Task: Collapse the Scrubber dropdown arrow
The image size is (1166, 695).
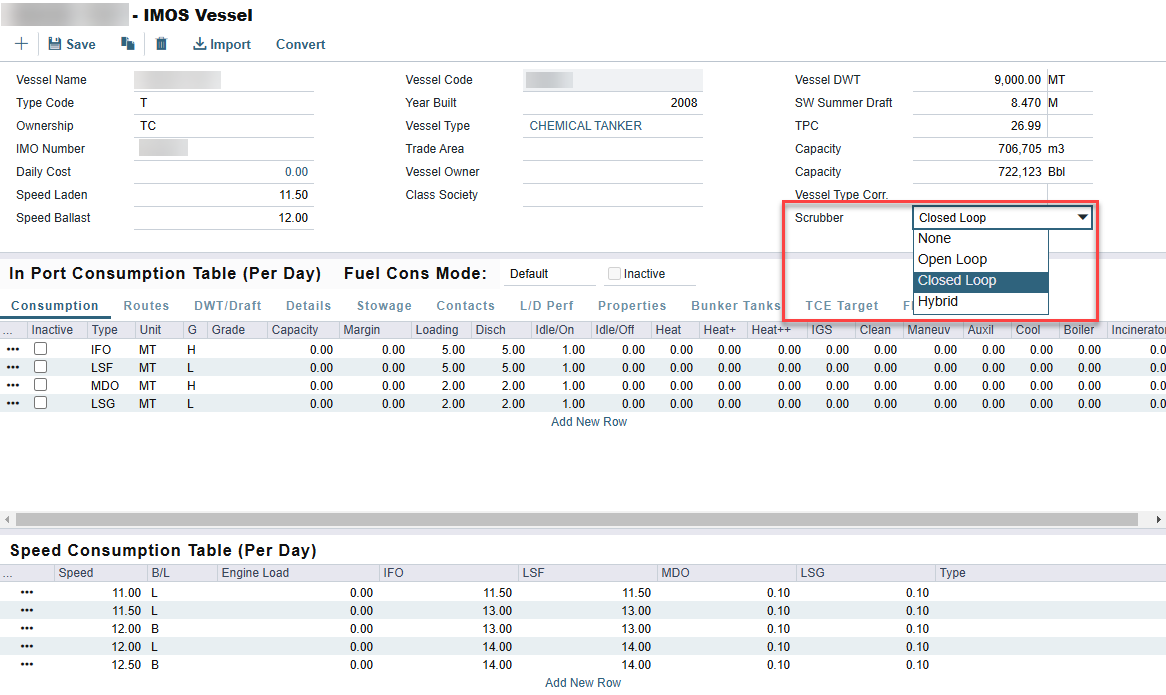Action: point(1082,217)
